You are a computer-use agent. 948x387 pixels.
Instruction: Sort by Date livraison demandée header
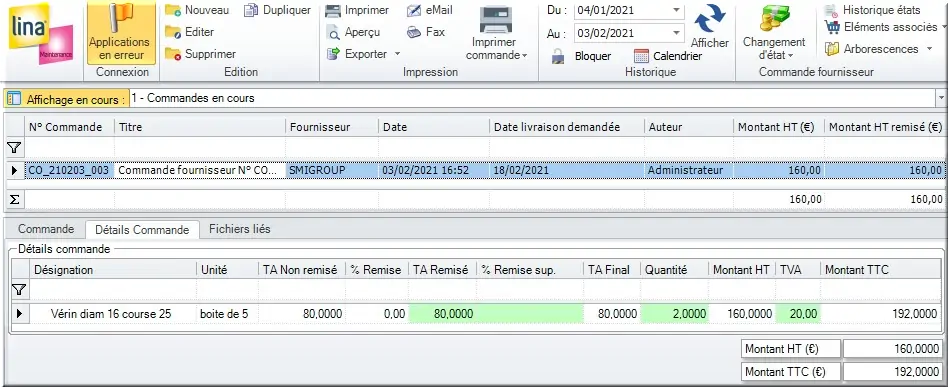click(x=567, y=127)
